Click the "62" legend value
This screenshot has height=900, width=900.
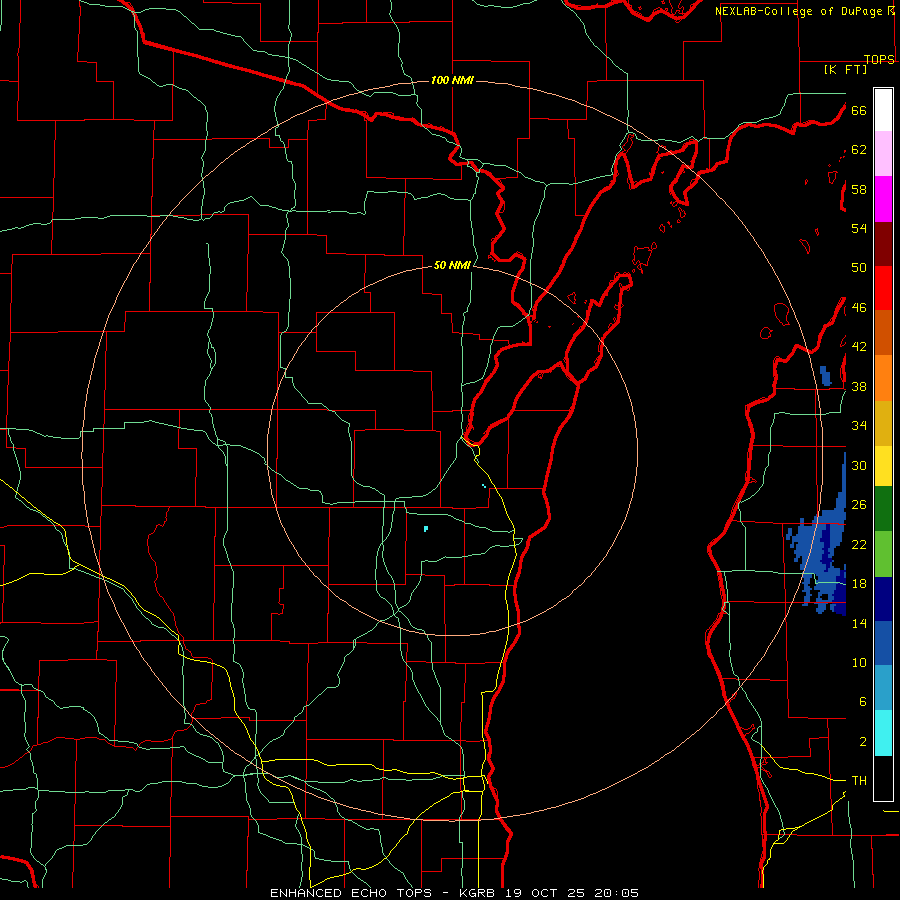point(859,150)
